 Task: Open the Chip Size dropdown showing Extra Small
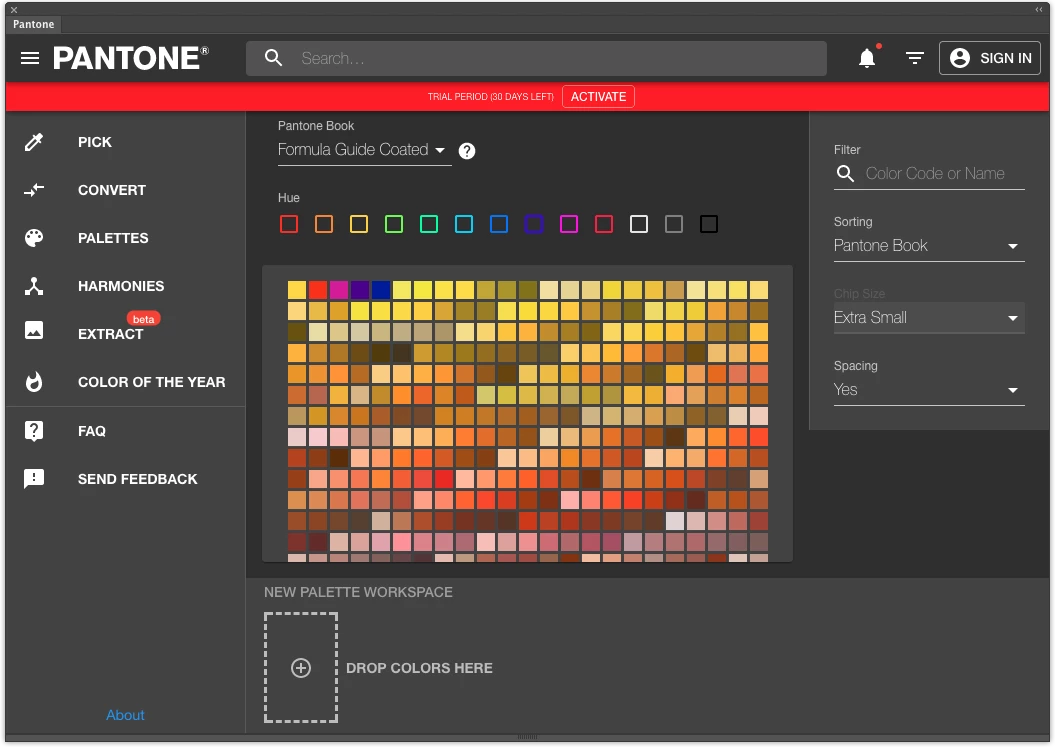(929, 318)
